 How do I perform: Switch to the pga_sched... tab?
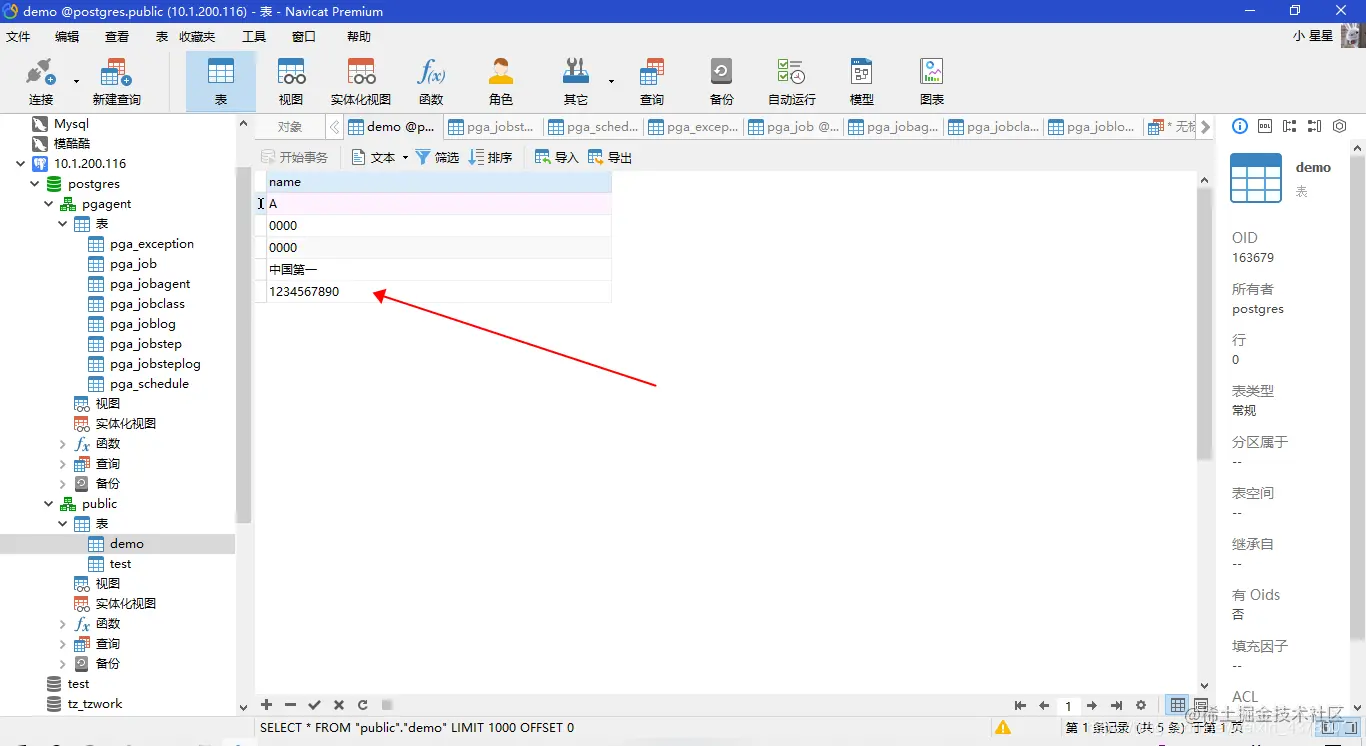[x=594, y=127]
